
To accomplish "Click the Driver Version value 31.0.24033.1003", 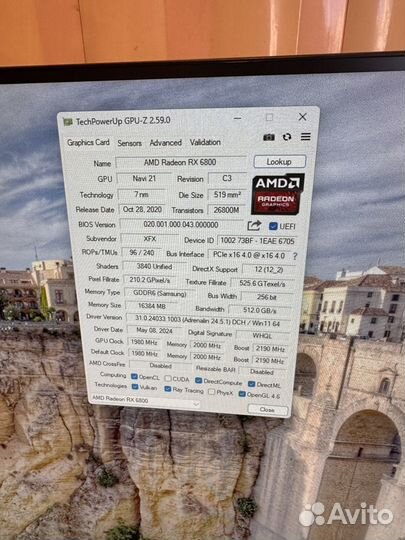I will [x=208, y=321].
